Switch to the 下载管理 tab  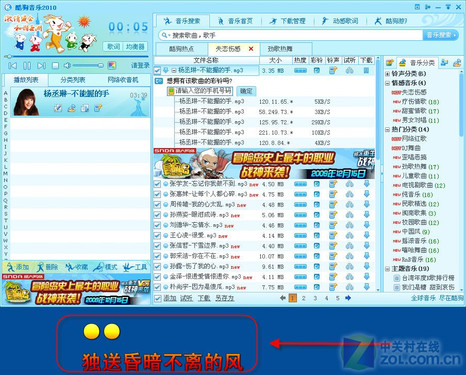pos(288,21)
